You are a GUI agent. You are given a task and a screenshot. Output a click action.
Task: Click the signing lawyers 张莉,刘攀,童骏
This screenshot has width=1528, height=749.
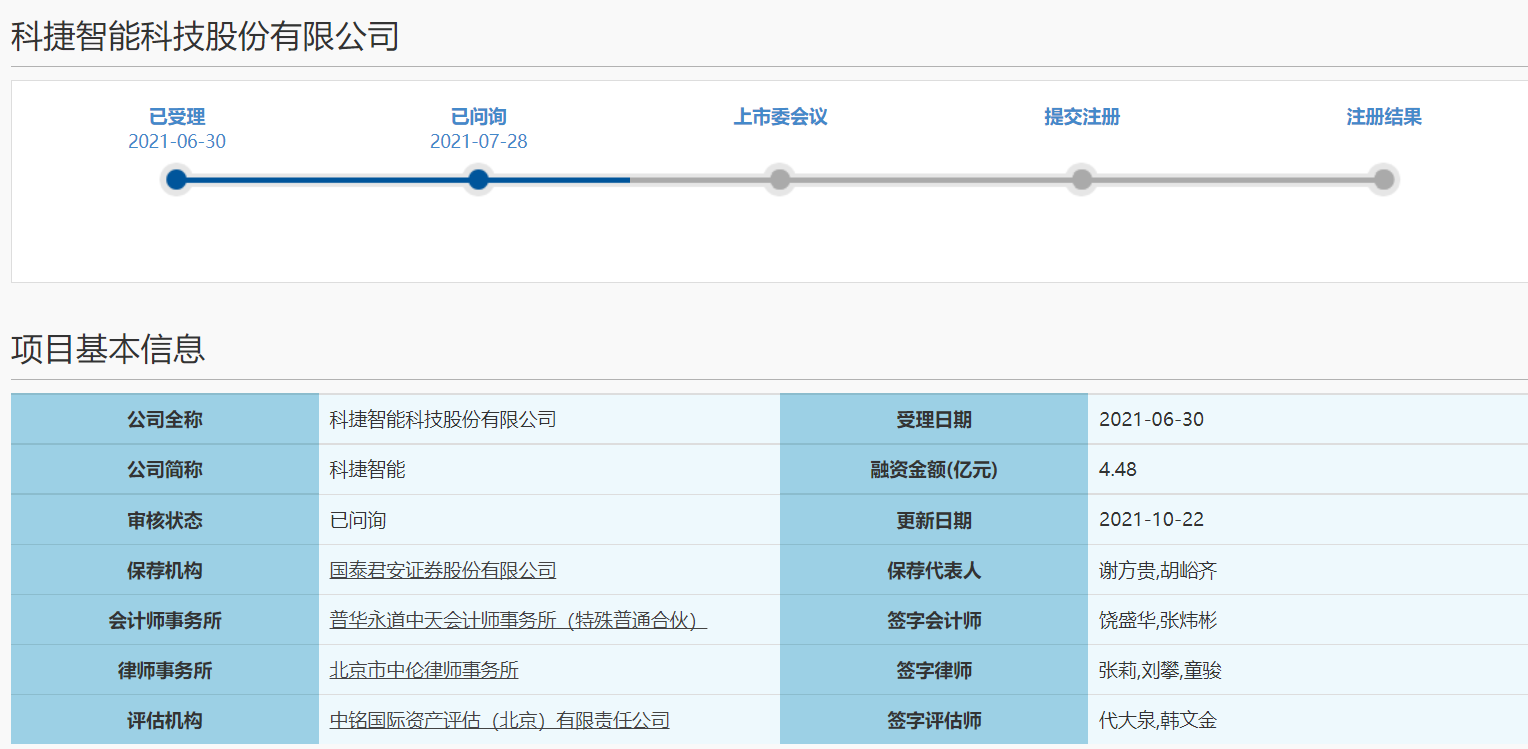pos(1160,670)
